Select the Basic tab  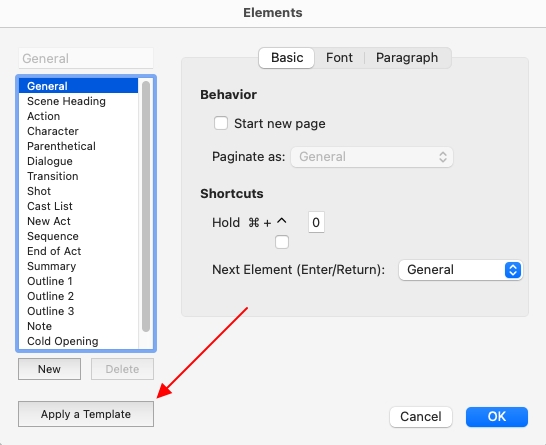[x=287, y=57]
